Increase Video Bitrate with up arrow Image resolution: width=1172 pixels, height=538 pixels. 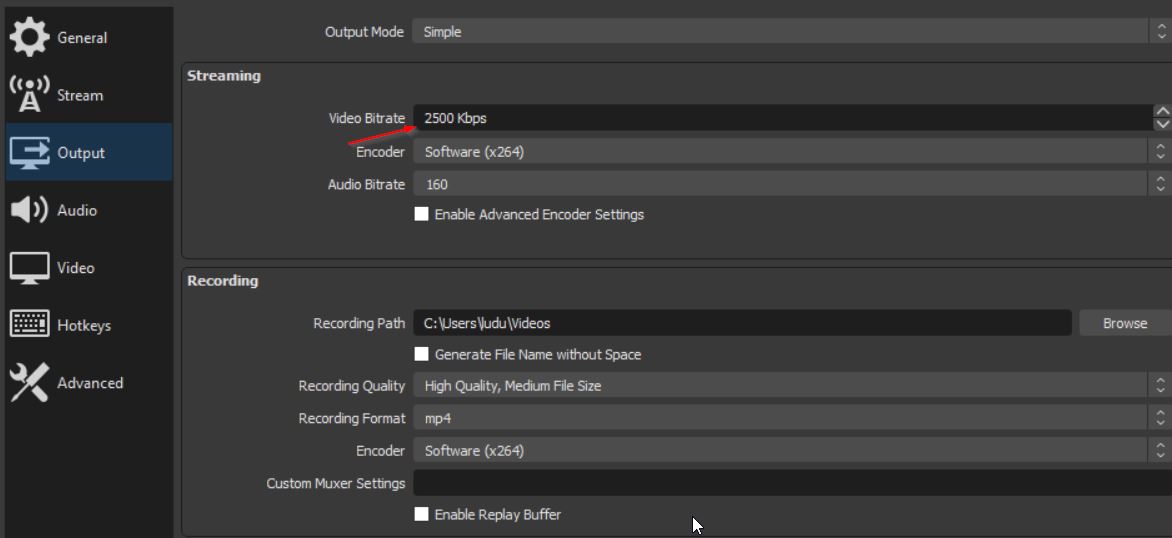click(x=1162, y=111)
